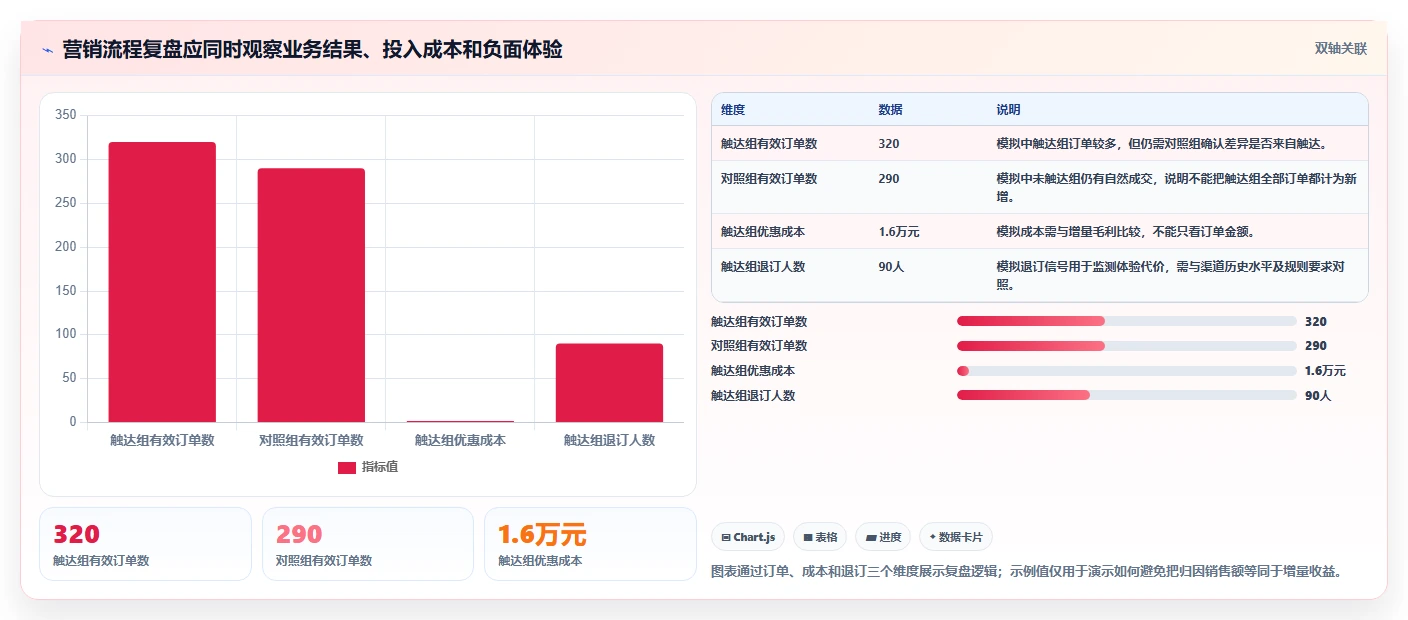This screenshot has width=1408, height=620.
Task: Click table value 290 in 数据 column
Action: (x=888, y=179)
